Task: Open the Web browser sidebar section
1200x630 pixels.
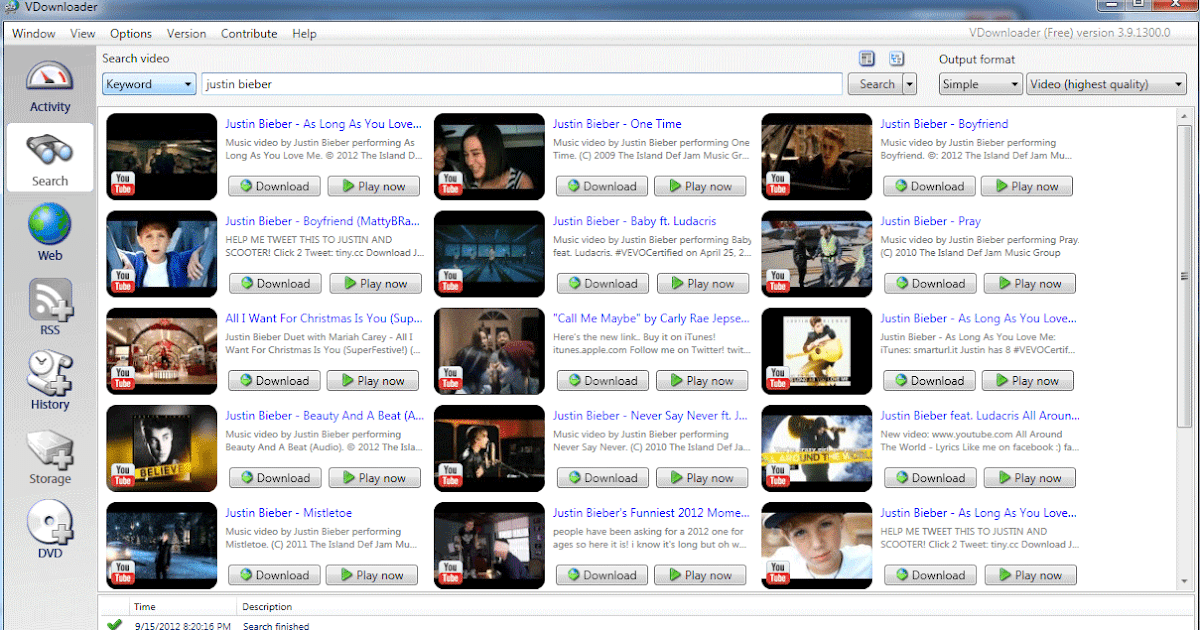Action: pos(50,231)
